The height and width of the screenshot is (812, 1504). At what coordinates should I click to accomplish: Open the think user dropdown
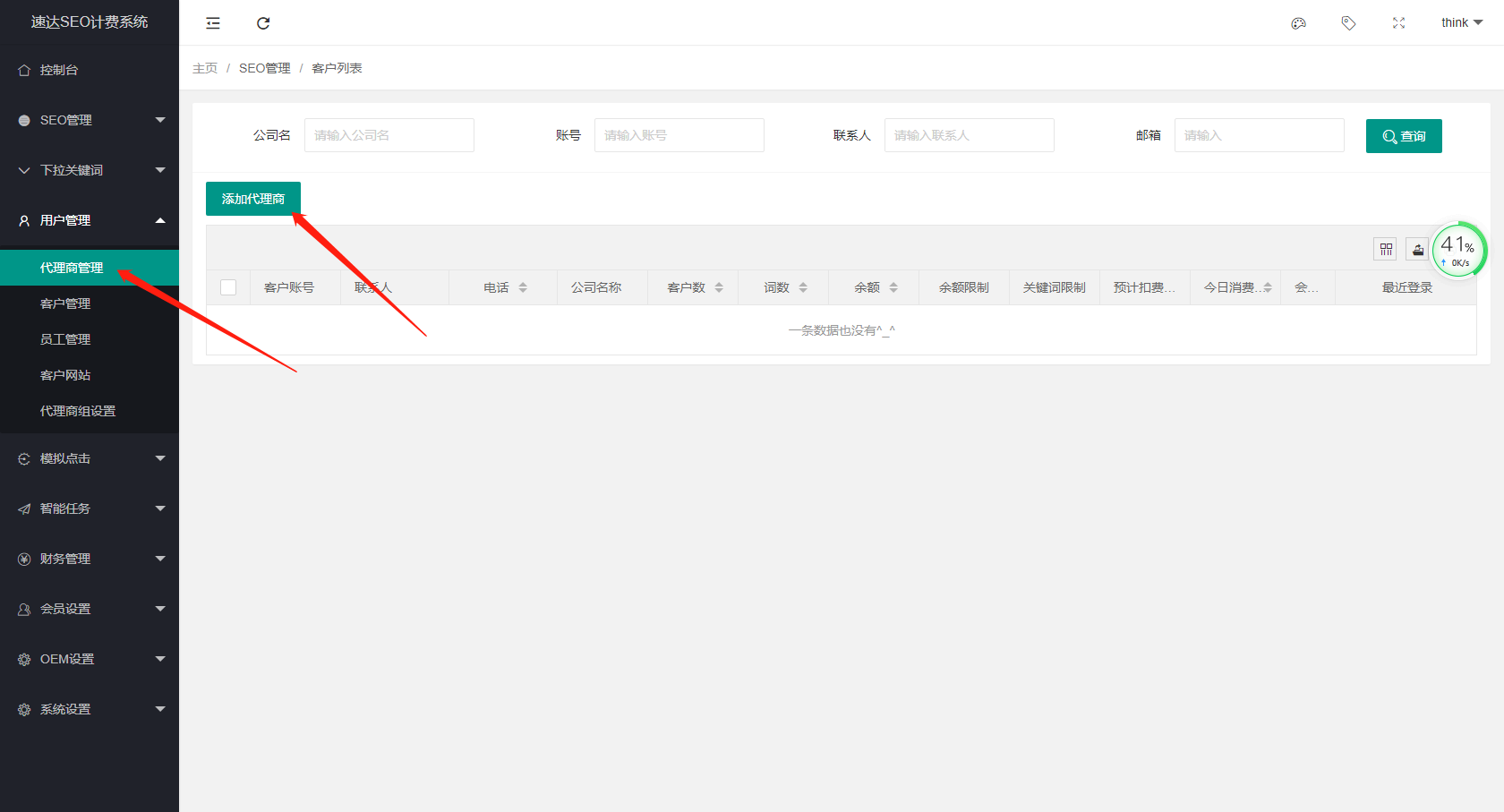click(x=1461, y=23)
